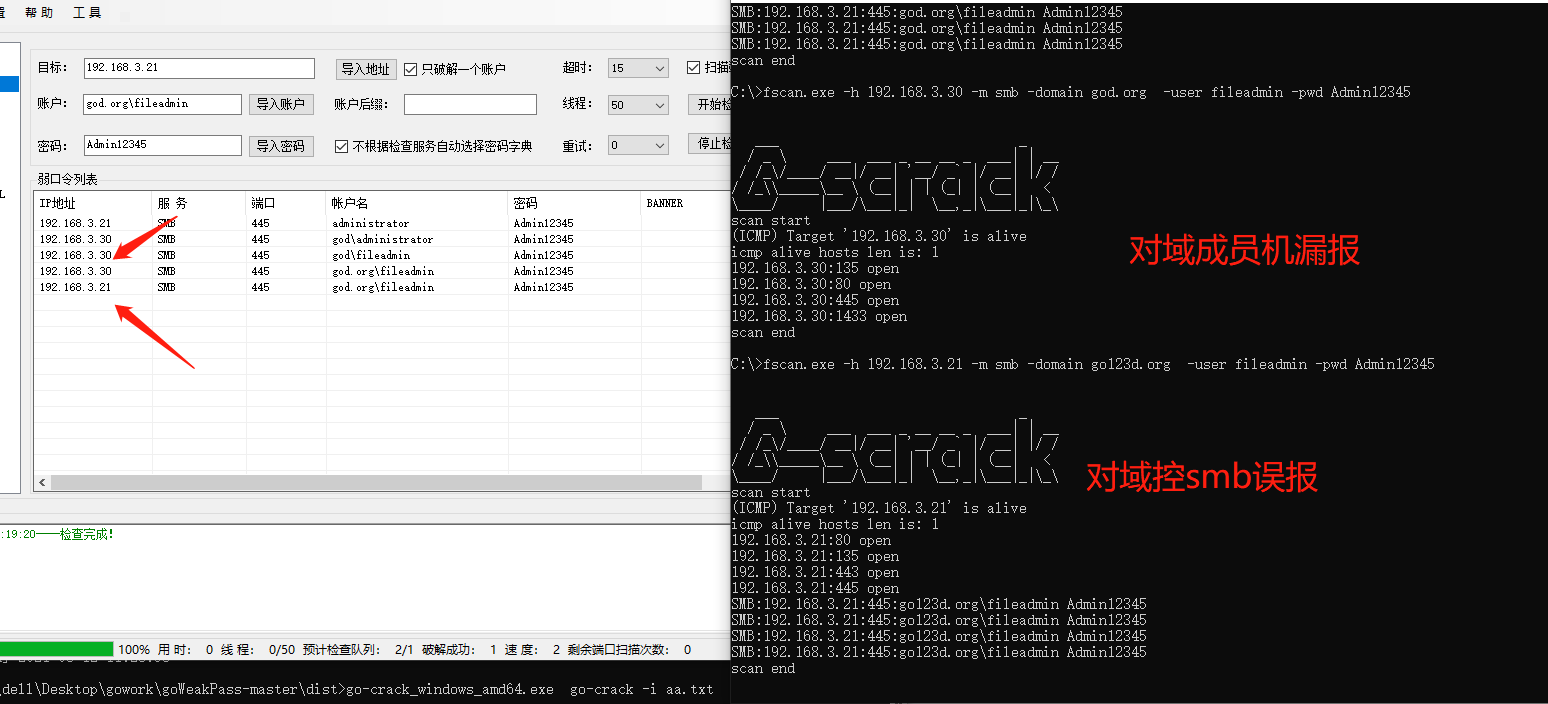Viewport: 1548px width, 704px height.
Task: Open the 帮助 menu
Action: click(39, 13)
